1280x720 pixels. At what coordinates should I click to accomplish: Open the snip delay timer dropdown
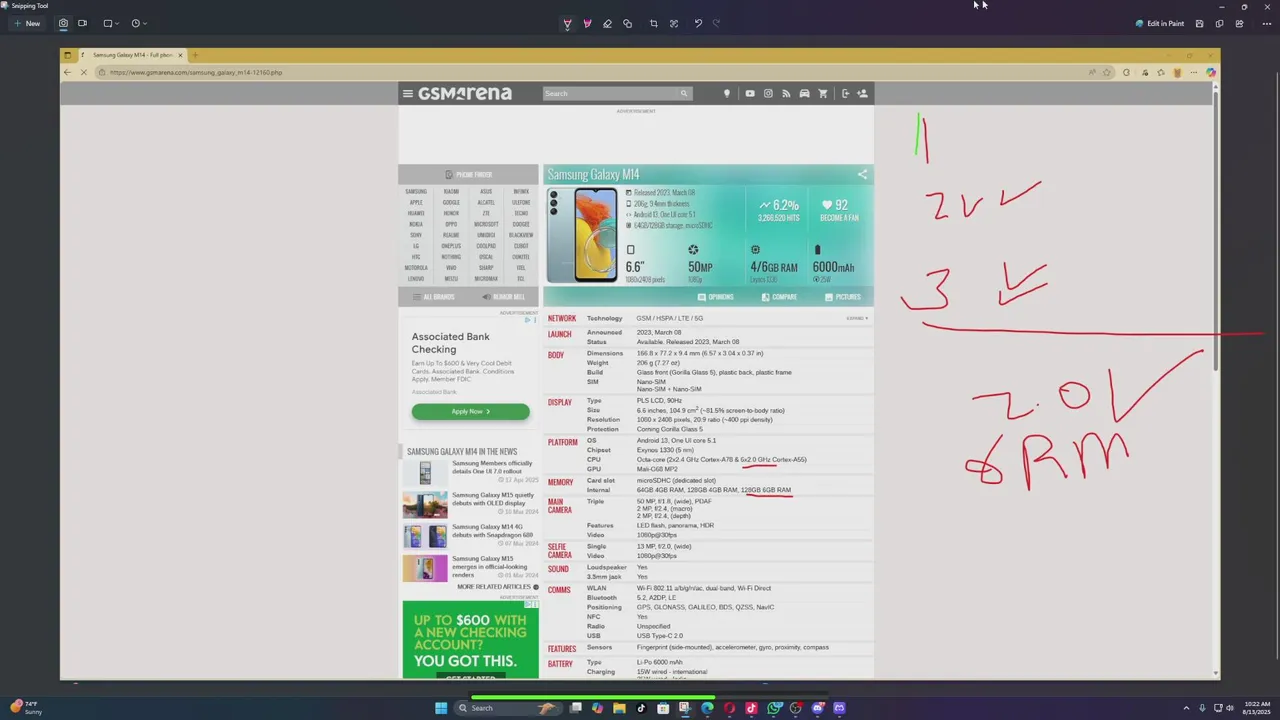(139, 23)
